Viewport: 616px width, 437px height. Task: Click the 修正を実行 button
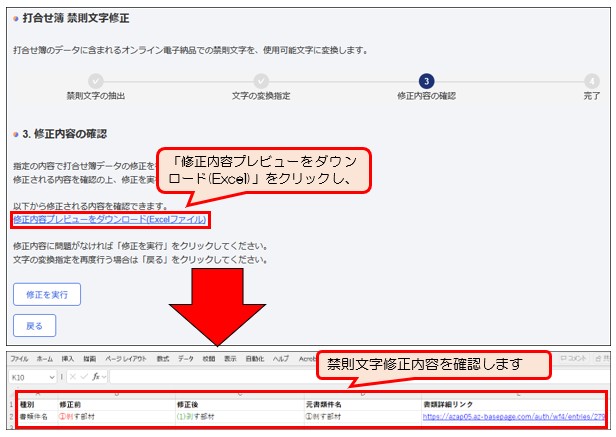[47, 294]
